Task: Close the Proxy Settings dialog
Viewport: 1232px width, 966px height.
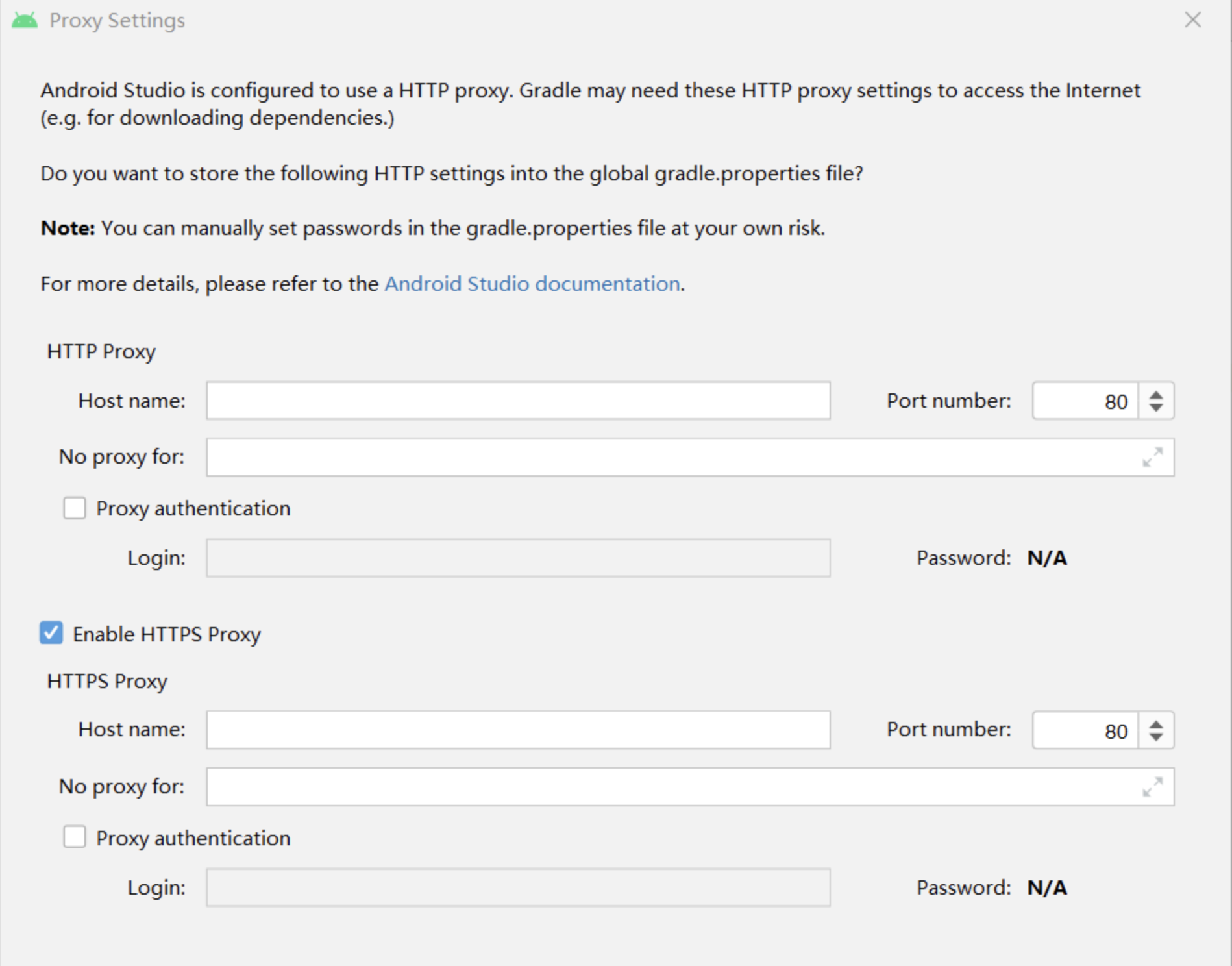Action: click(x=1192, y=20)
